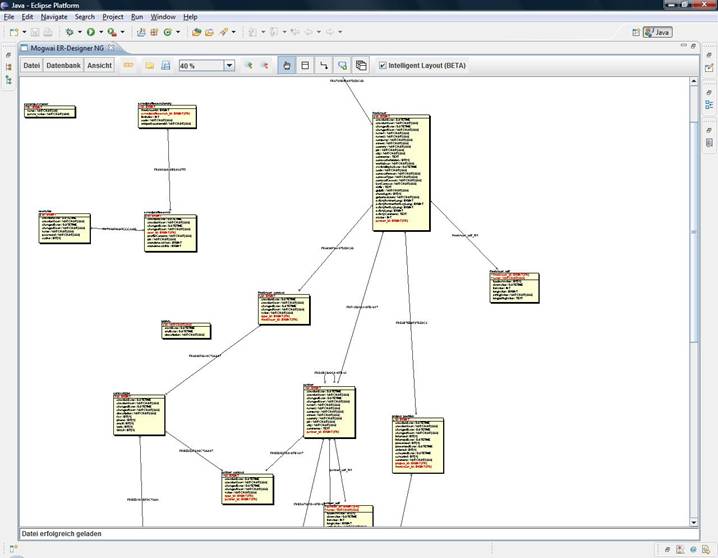Open the Navigate menu
This screenshot has width=718, height=558.
pyautogui.click(x=55, y=17)
